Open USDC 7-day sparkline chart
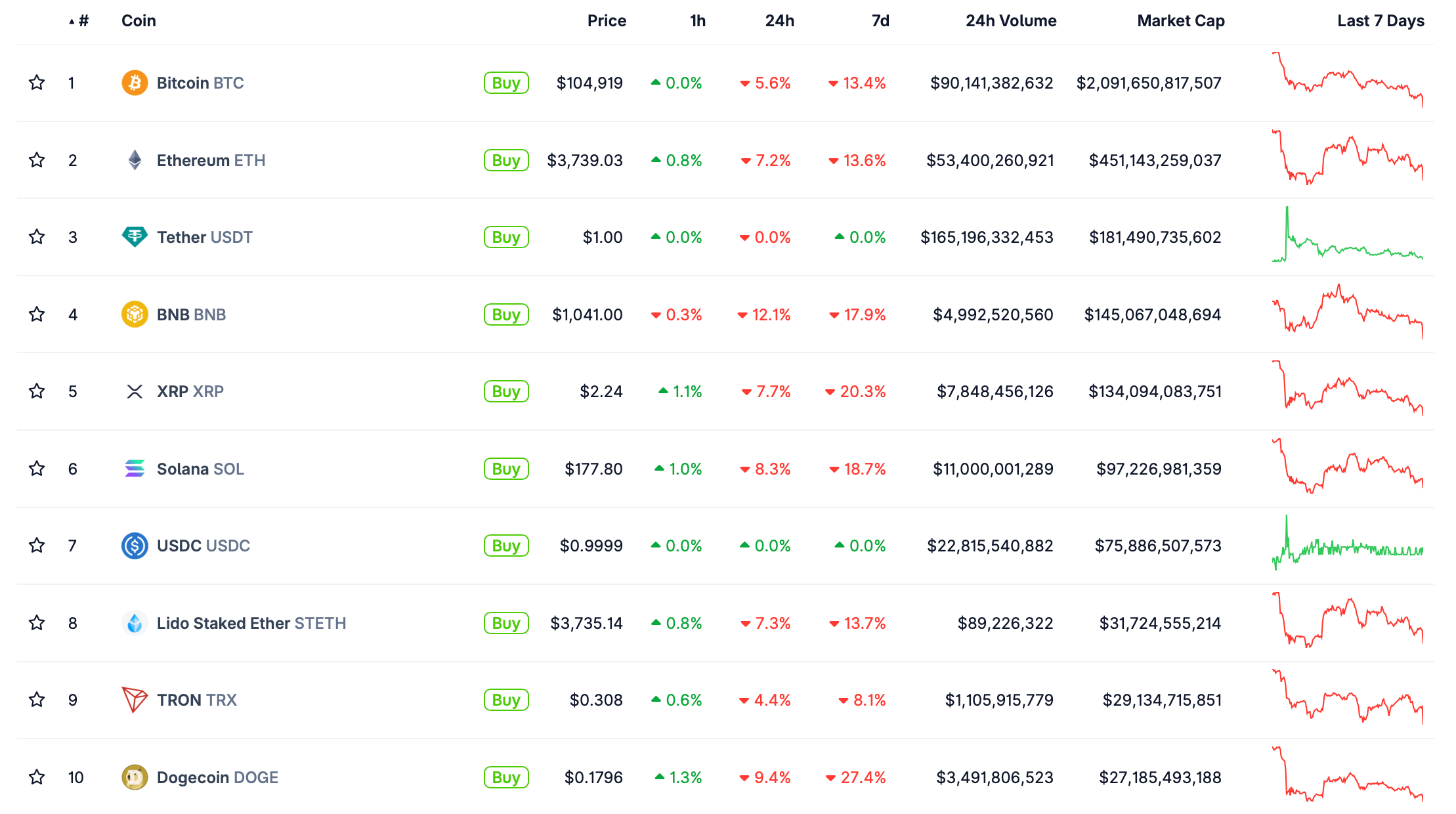This screenshot has width=1456, height=814. point(1347,546)
